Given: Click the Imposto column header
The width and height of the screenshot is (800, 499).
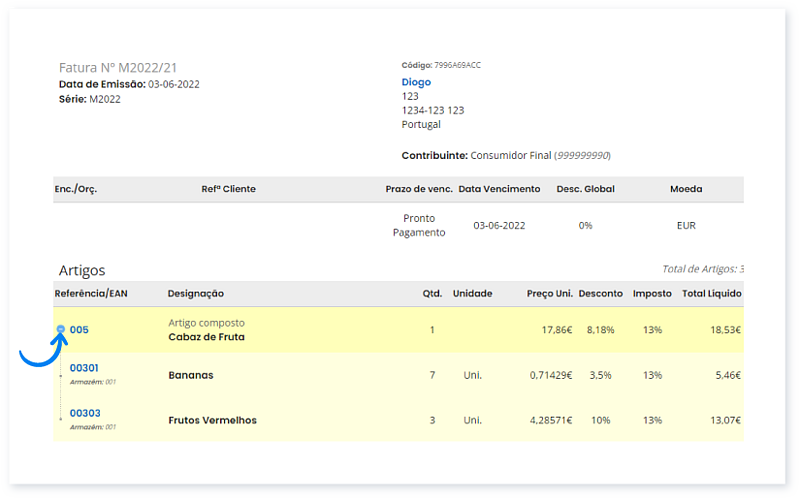Looking at the screenshot, I should [x=652, y=294].
